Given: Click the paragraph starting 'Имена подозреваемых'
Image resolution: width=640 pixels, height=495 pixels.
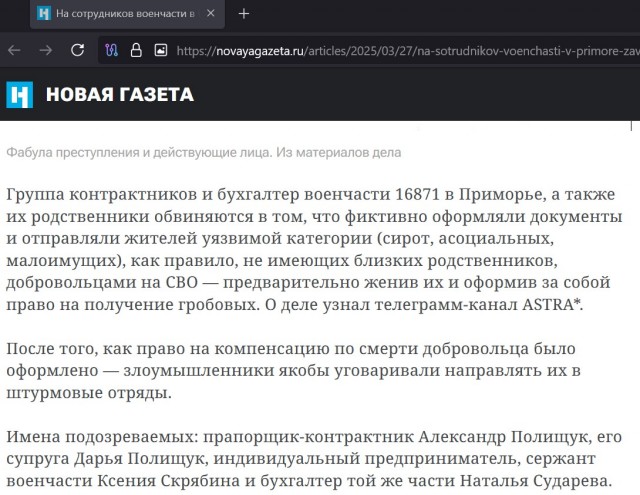Looking at the screenshot, I should click(314, 459).
